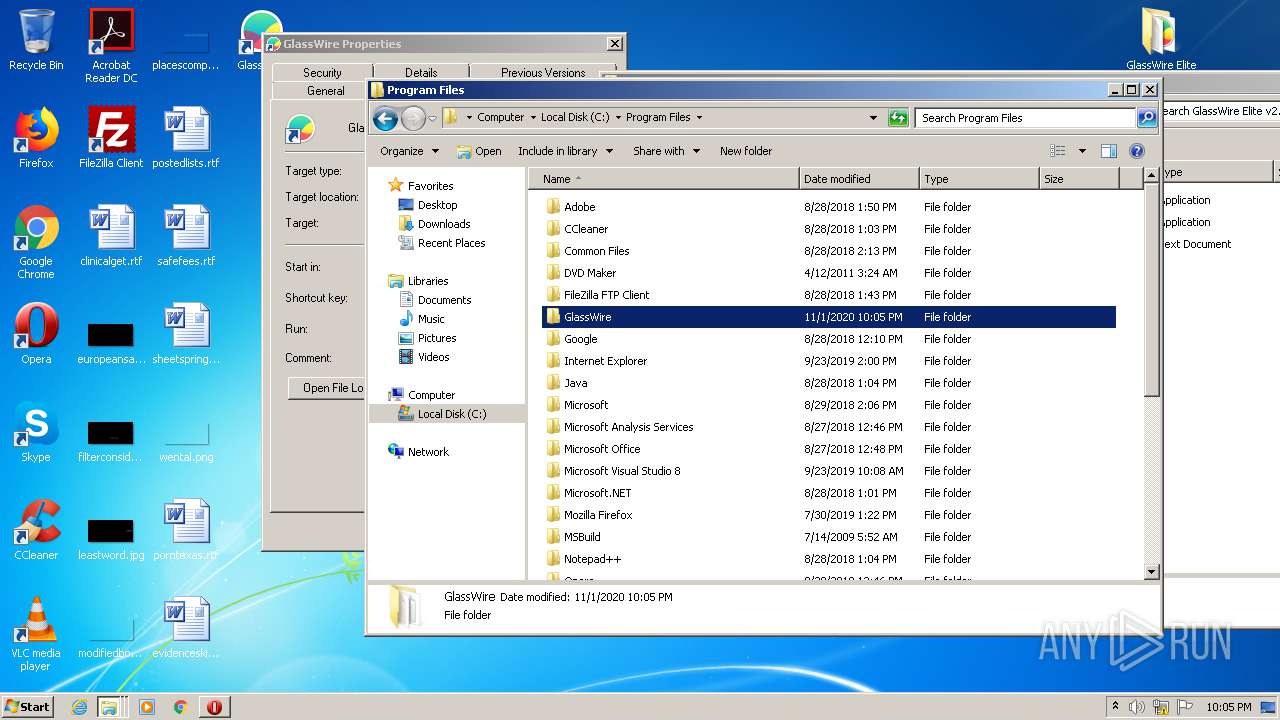Screen dimensions: 1280x720
Task: Click the Search Program Files field
Action: (1024, 118)
